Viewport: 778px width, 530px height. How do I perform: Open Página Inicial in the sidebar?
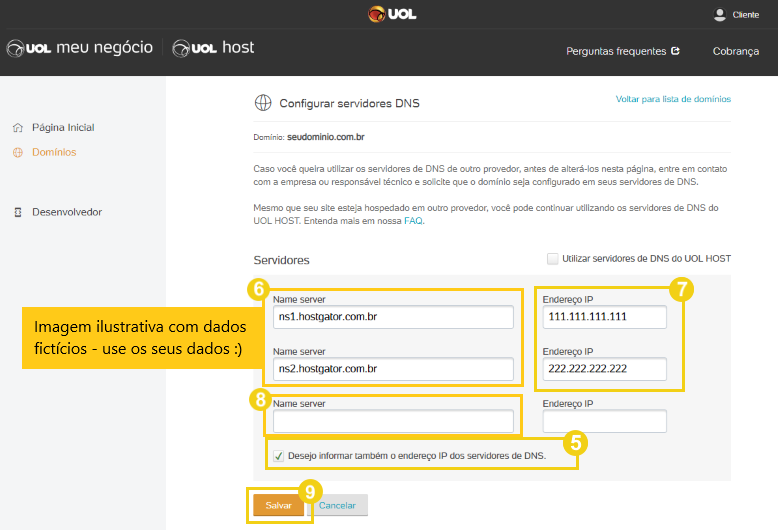point(63,128)
